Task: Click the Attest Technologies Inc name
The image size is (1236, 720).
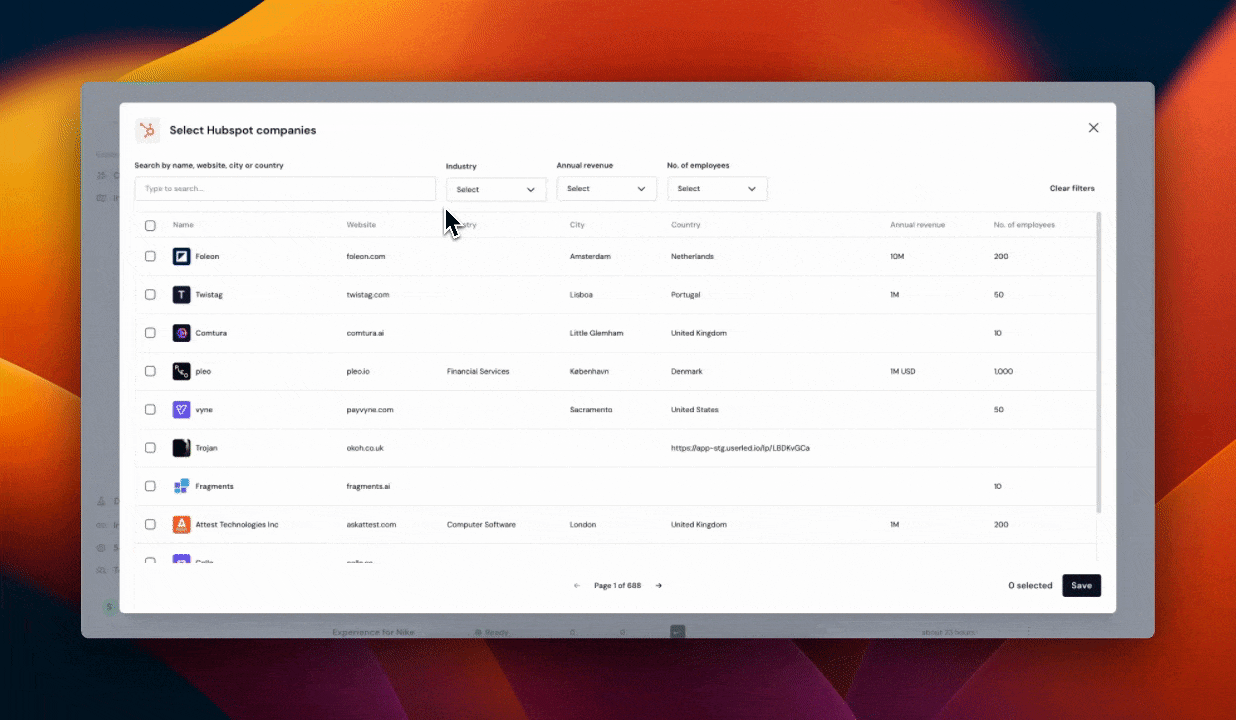Action: (237, 524)
